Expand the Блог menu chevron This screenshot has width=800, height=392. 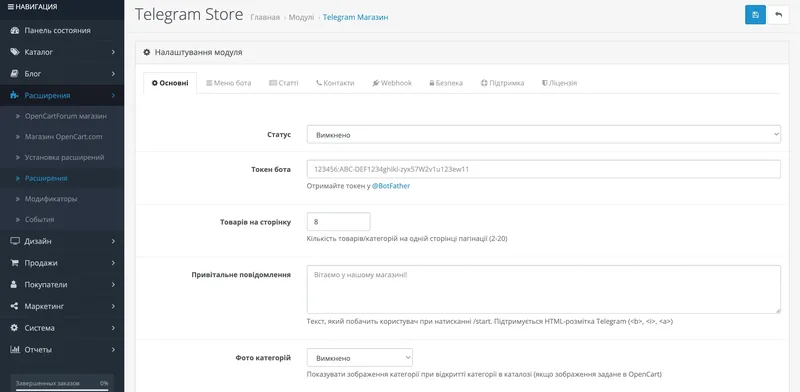pyautogui.click(x=113, y=74)
